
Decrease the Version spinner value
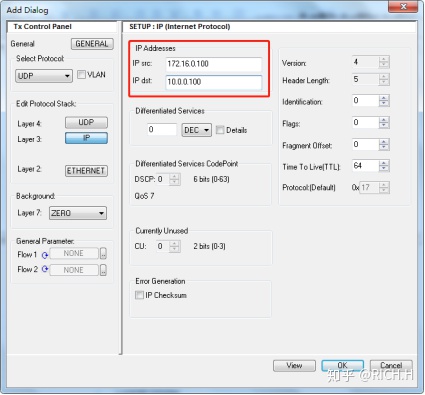point(384,65)
